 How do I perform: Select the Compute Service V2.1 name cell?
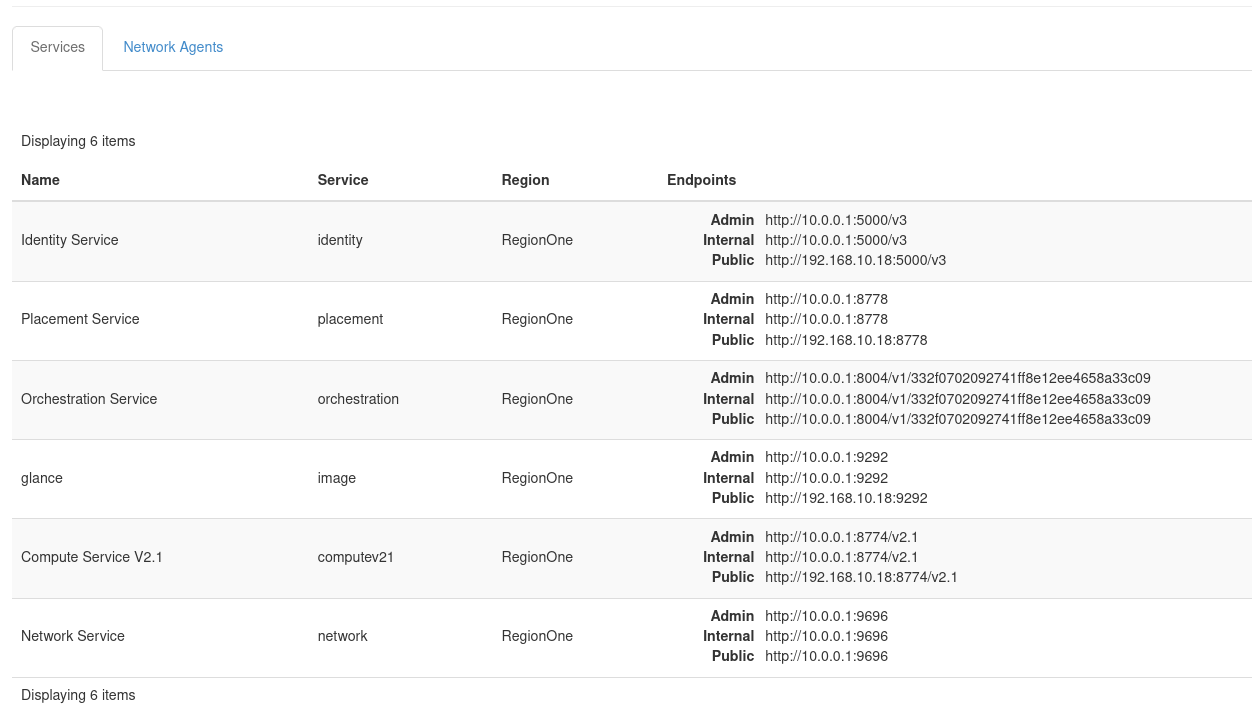(92, 557)
